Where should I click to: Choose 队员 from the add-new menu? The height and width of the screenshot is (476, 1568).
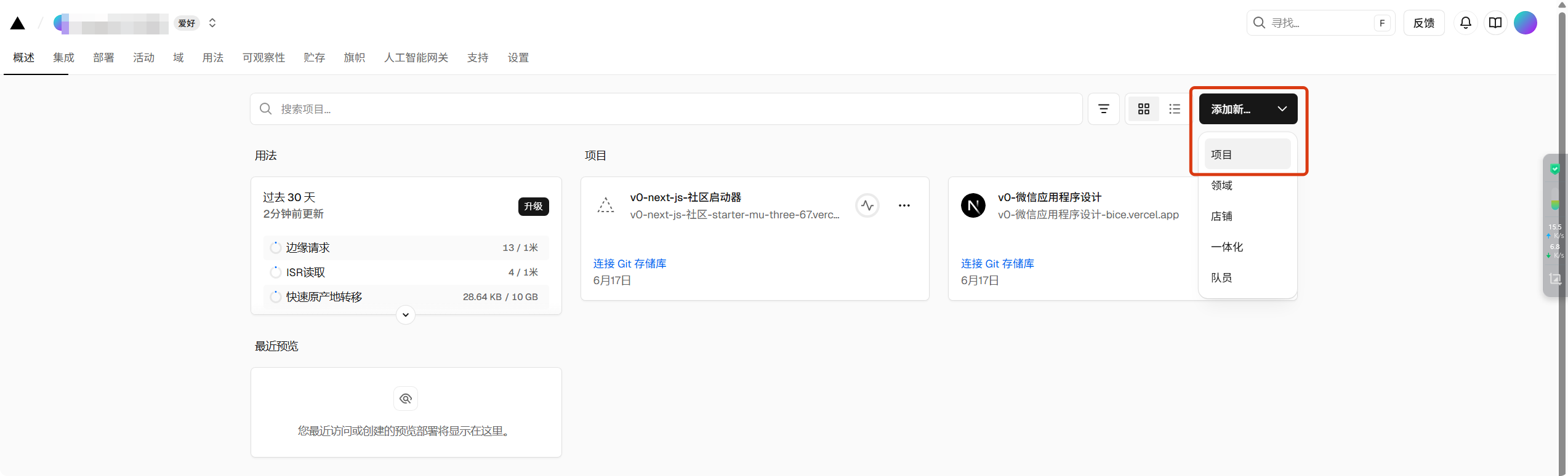1248,277
